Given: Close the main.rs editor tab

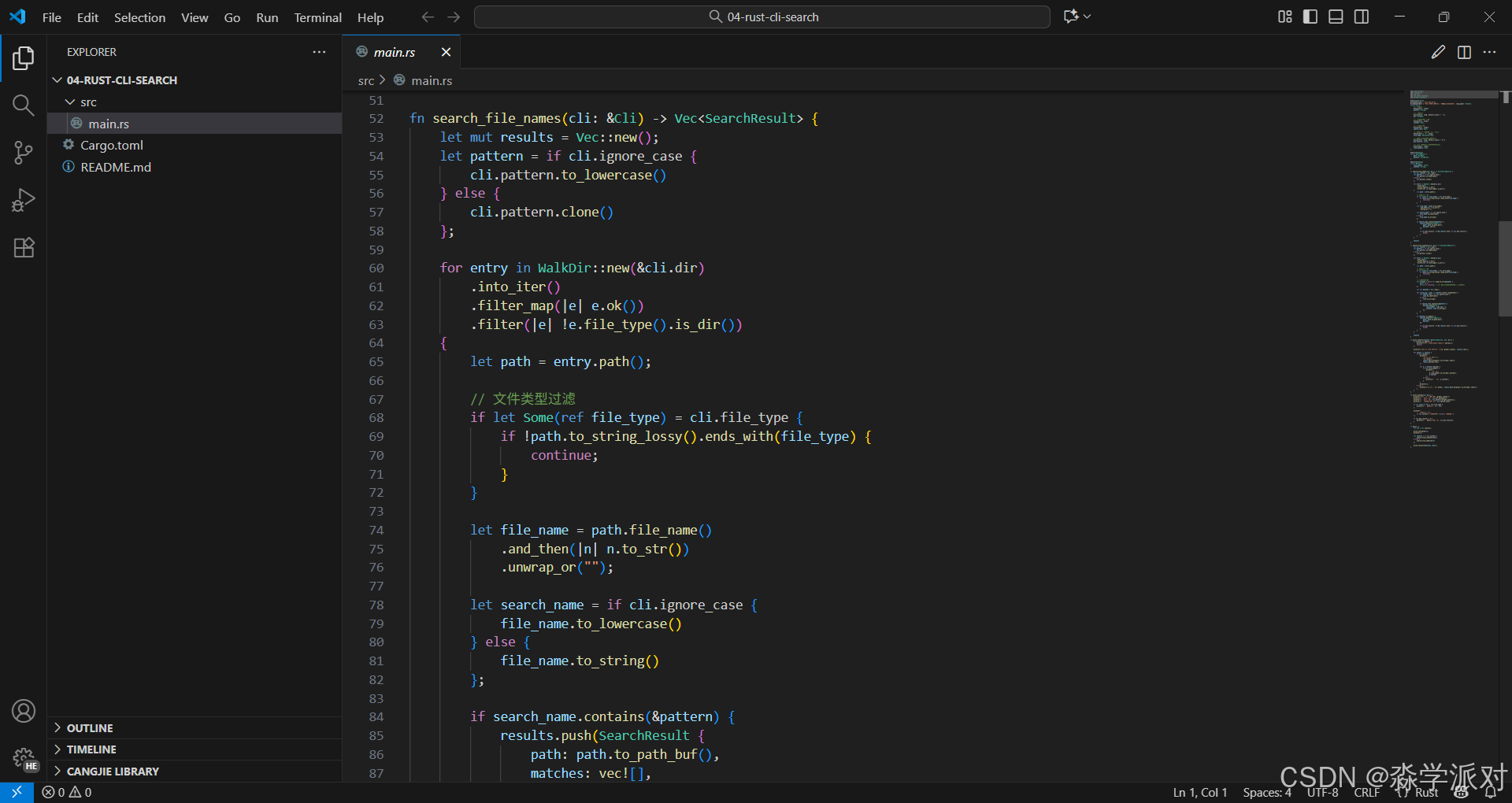Looking at the screenshot, I should coord(446,52).
